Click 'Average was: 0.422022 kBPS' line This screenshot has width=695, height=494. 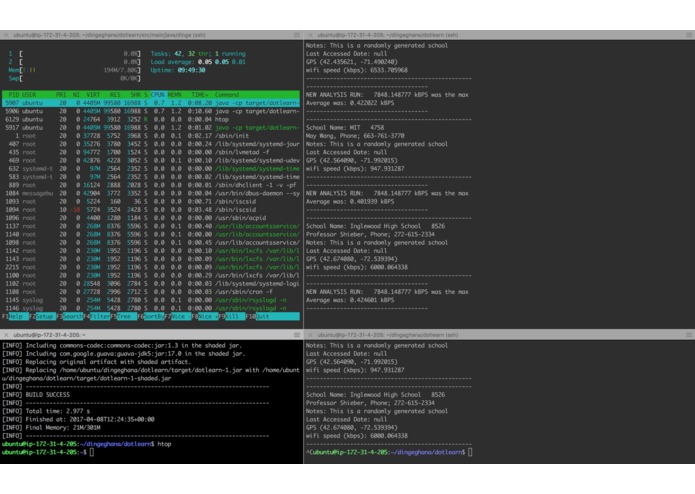pyautogui.click(x=350, y=103)
